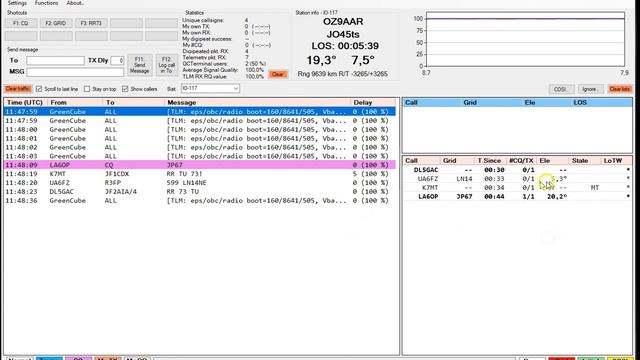Image resolution: width=640 pixels, height=360 pixels.
Task: Select UA6FZ LN14 in the callers list
Action: pos(517,179)
